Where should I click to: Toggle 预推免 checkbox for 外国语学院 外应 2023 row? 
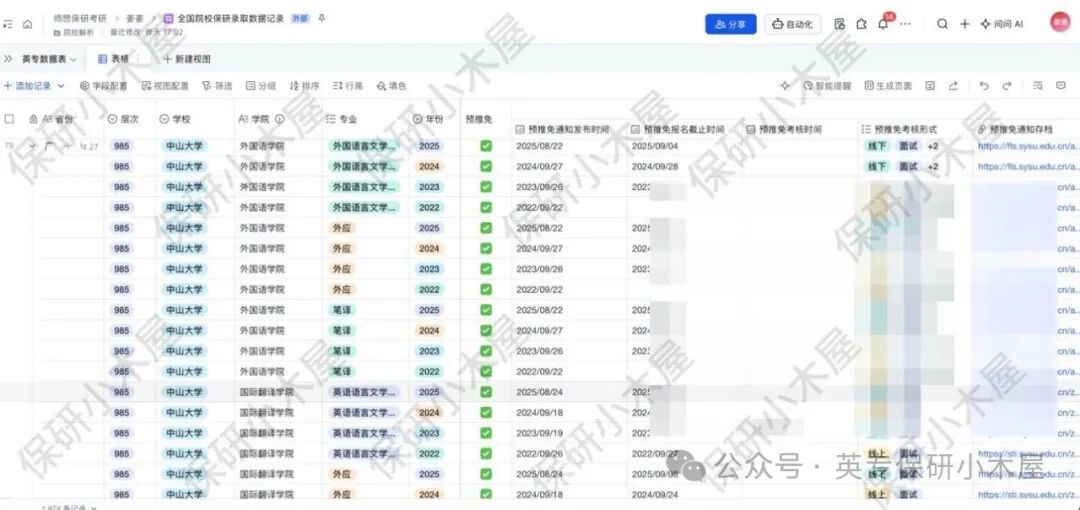[486, 269]
